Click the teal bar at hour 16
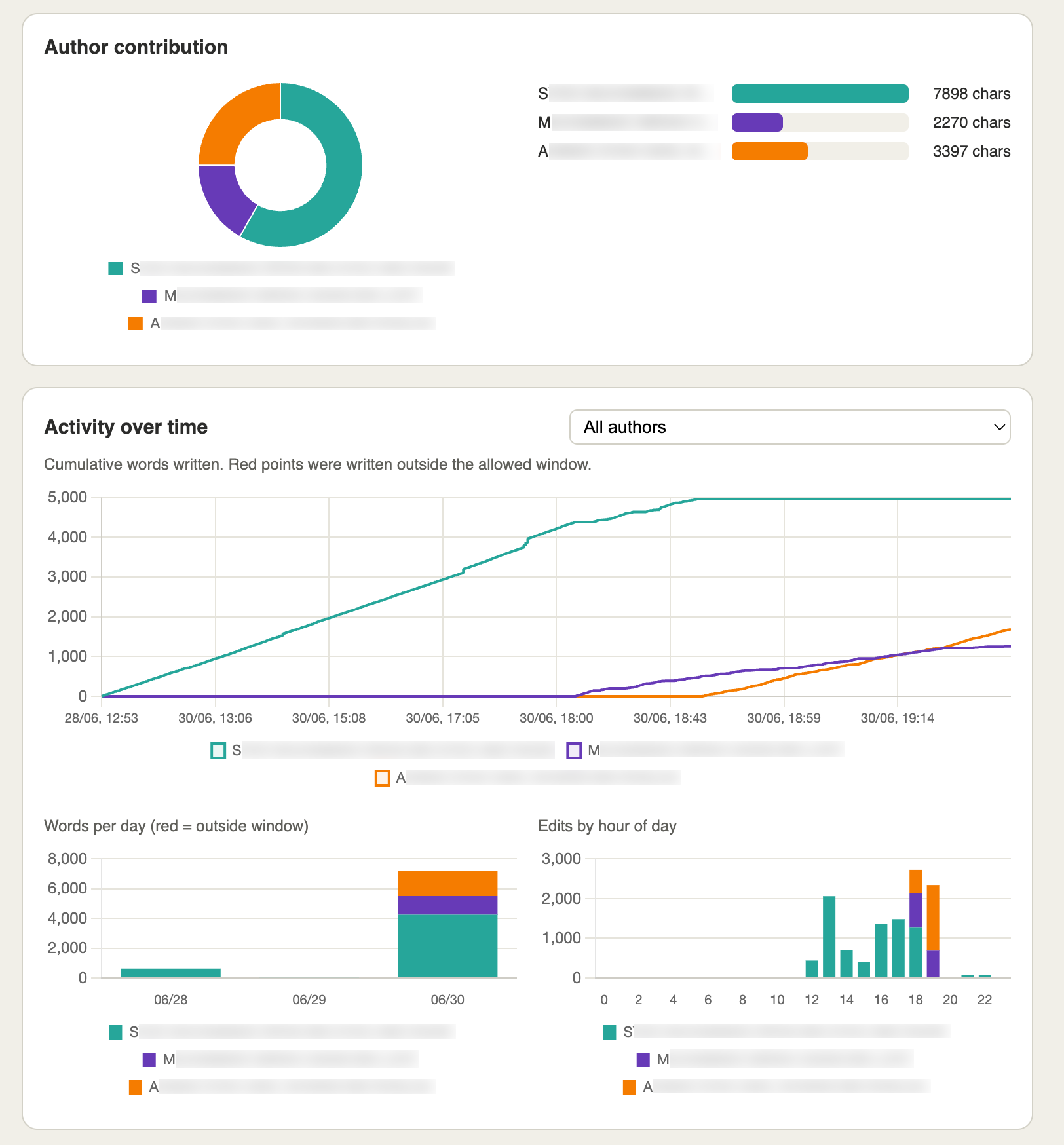This screenshot has height=1145, width=1064. pyautogui.click(x=881, y=951)
